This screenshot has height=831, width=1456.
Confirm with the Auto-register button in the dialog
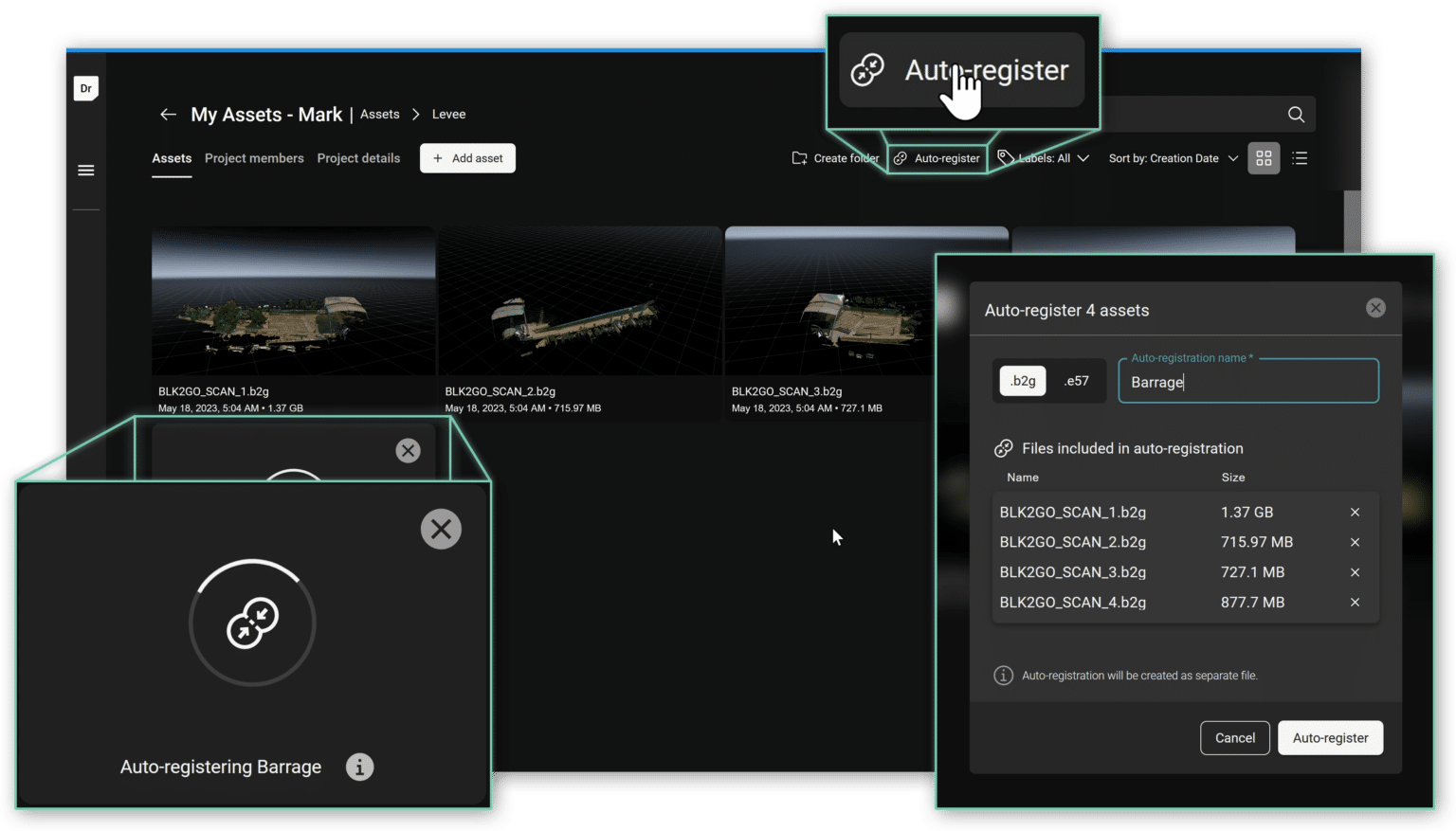click(1330, 737)
